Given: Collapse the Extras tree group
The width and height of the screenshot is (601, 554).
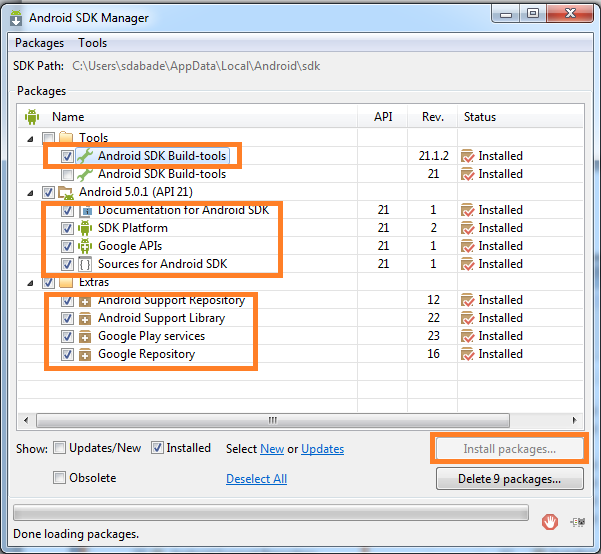Looking at the screenshot, I should coord(30,284).
